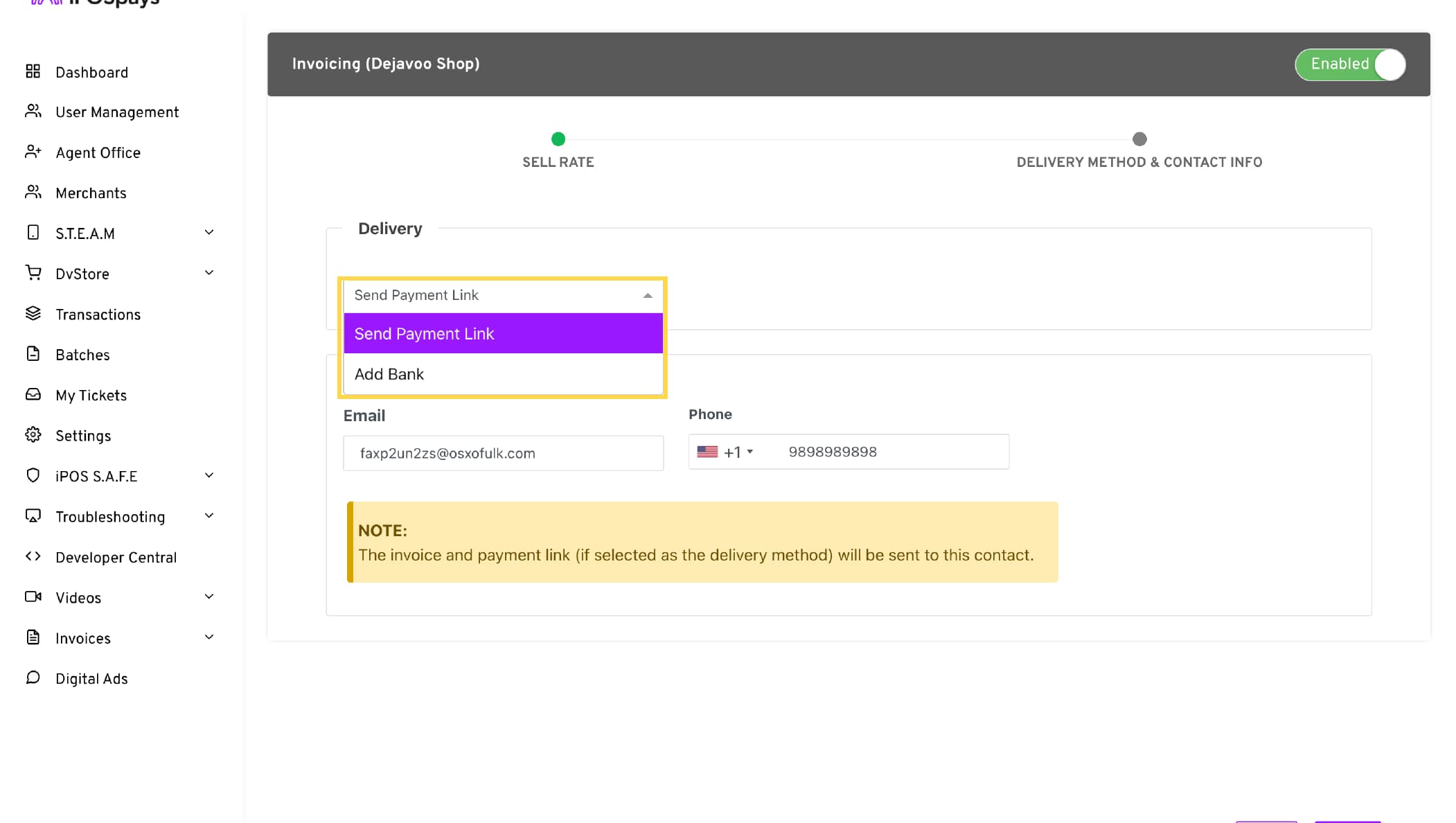
Task: Click the Dashboard grid icon
Action: 33,71
